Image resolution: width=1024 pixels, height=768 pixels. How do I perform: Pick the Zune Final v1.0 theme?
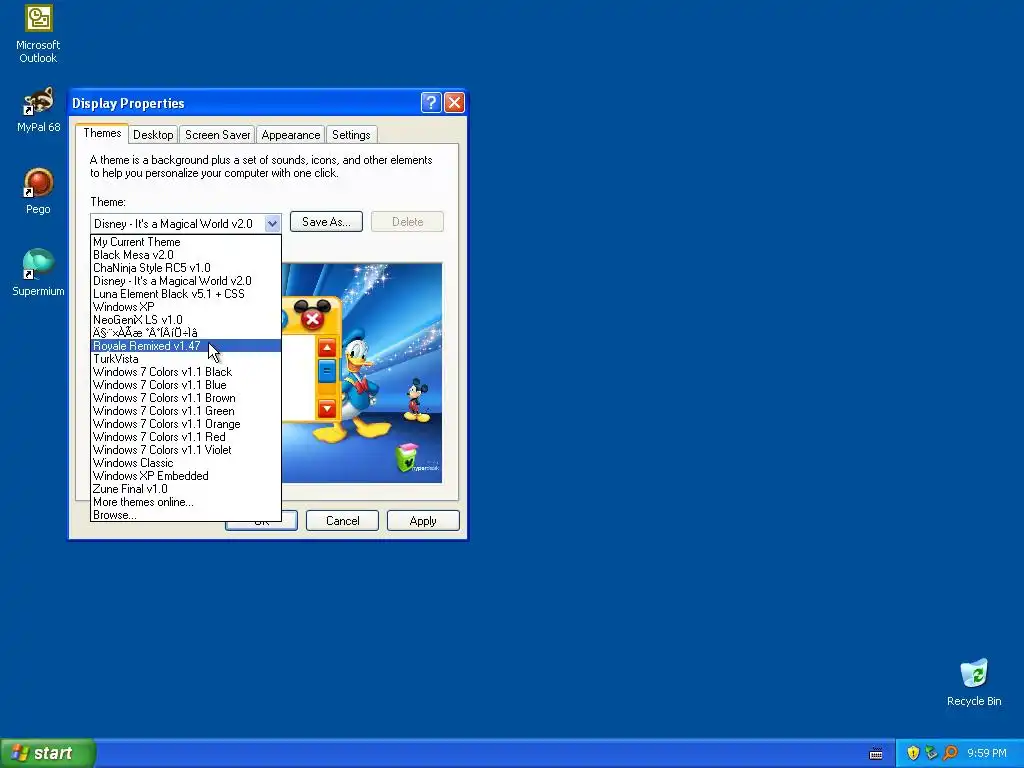coord(185,489)
